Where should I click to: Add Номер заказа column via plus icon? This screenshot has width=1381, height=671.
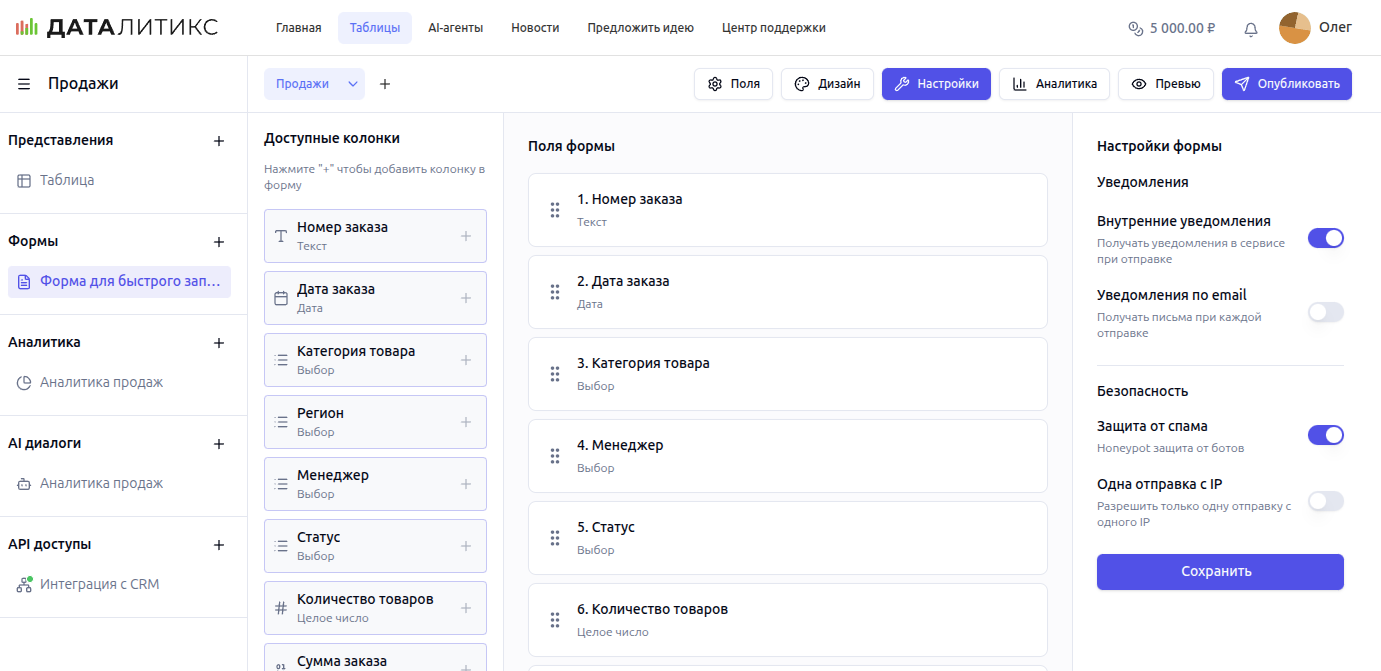[x=465, y=236]
